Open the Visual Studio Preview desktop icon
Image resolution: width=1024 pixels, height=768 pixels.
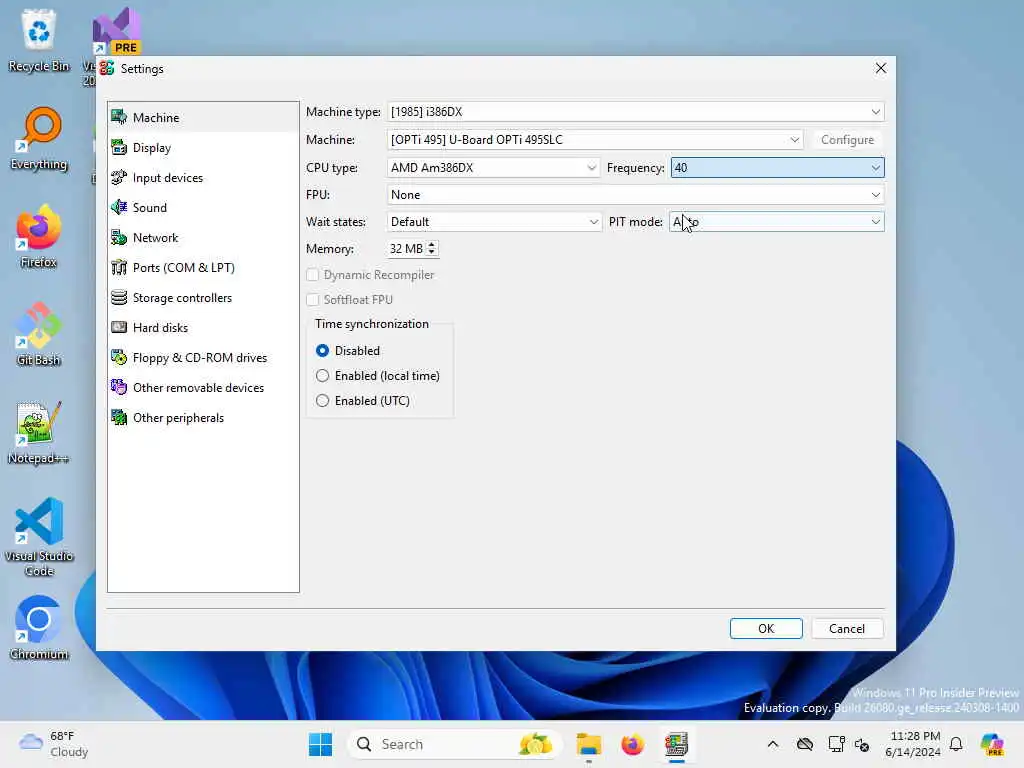[x=116, y=33]
